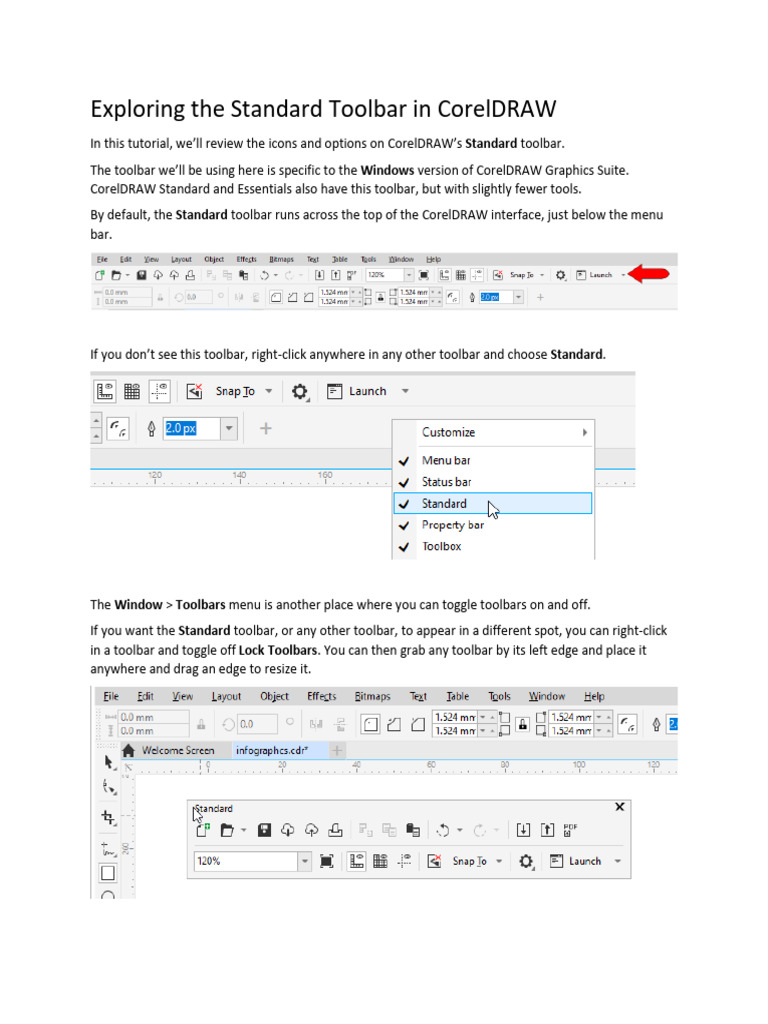
Task: Toggle Show Rulers in floating Standard toolbar
Action: tap(356, 861)
